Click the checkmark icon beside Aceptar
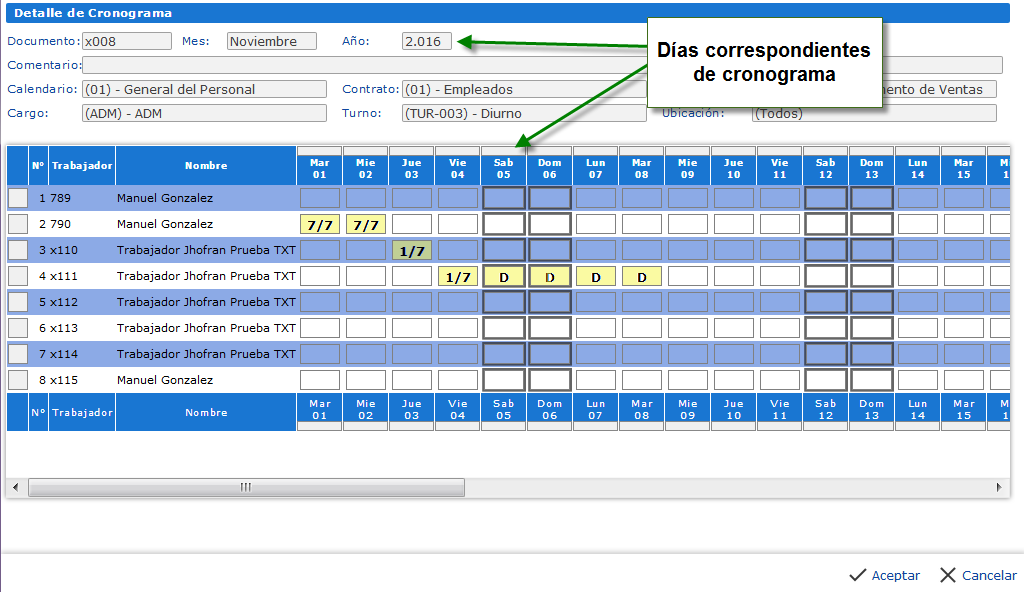This screenshot has width=1024, height=592. point(857,575)
